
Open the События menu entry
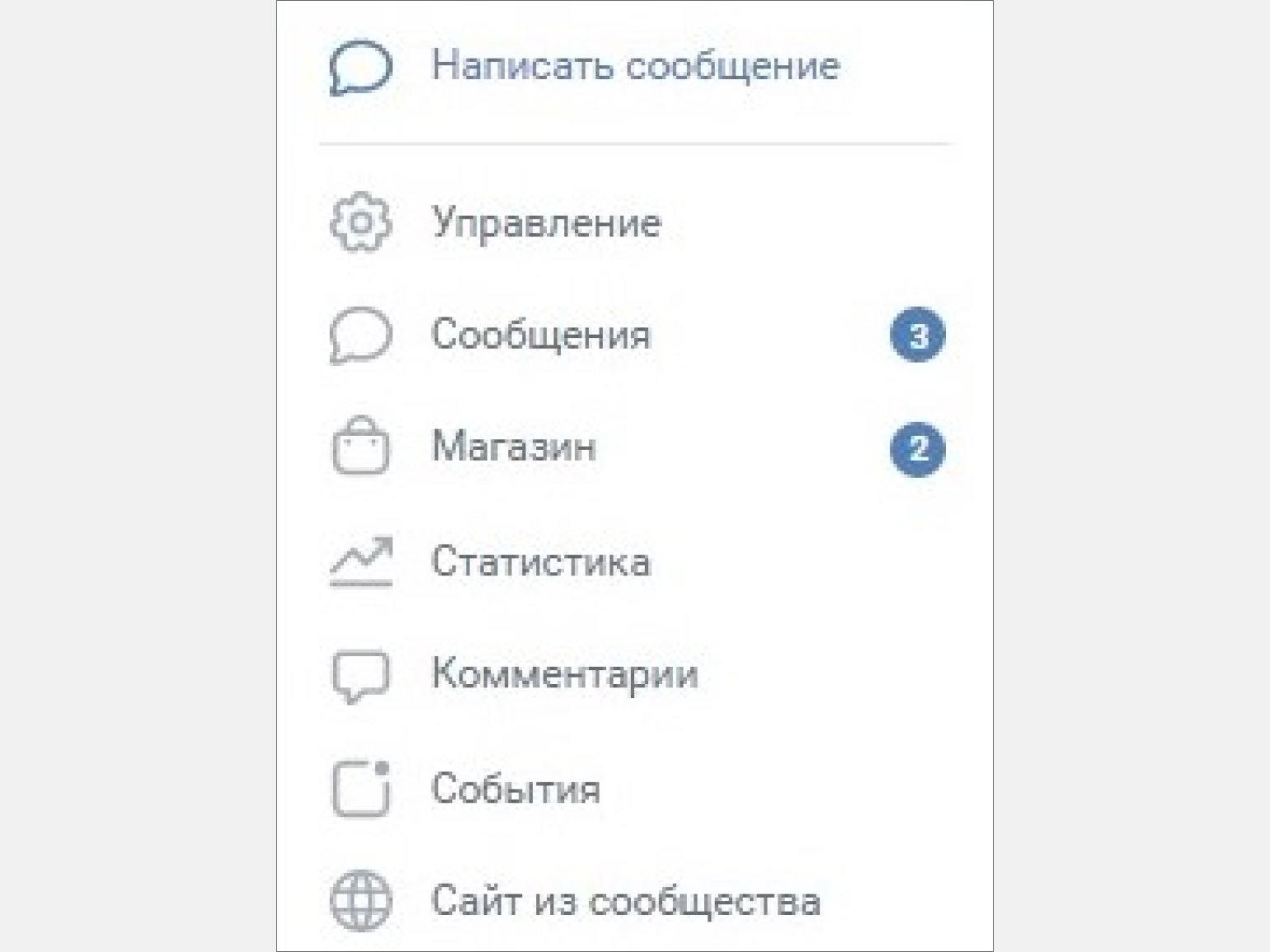pyautogui.click(x=516, y=789)
